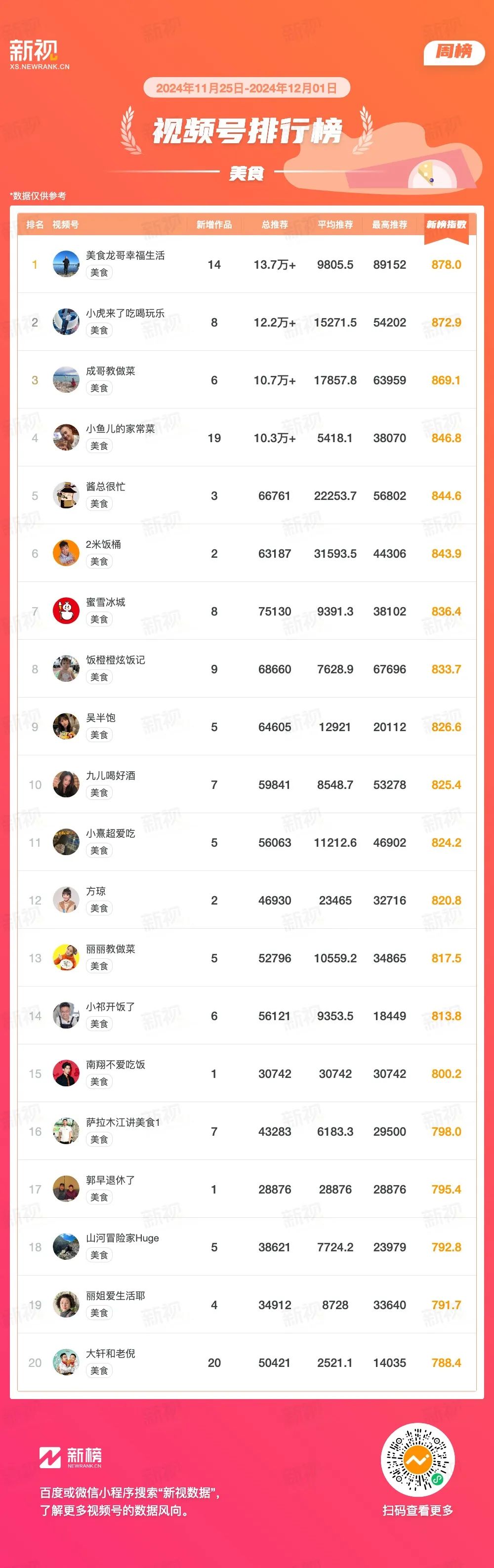This screenshot has height=1568, width=494.
Task: Click the 878.0 index score
Action: (446, 265)
